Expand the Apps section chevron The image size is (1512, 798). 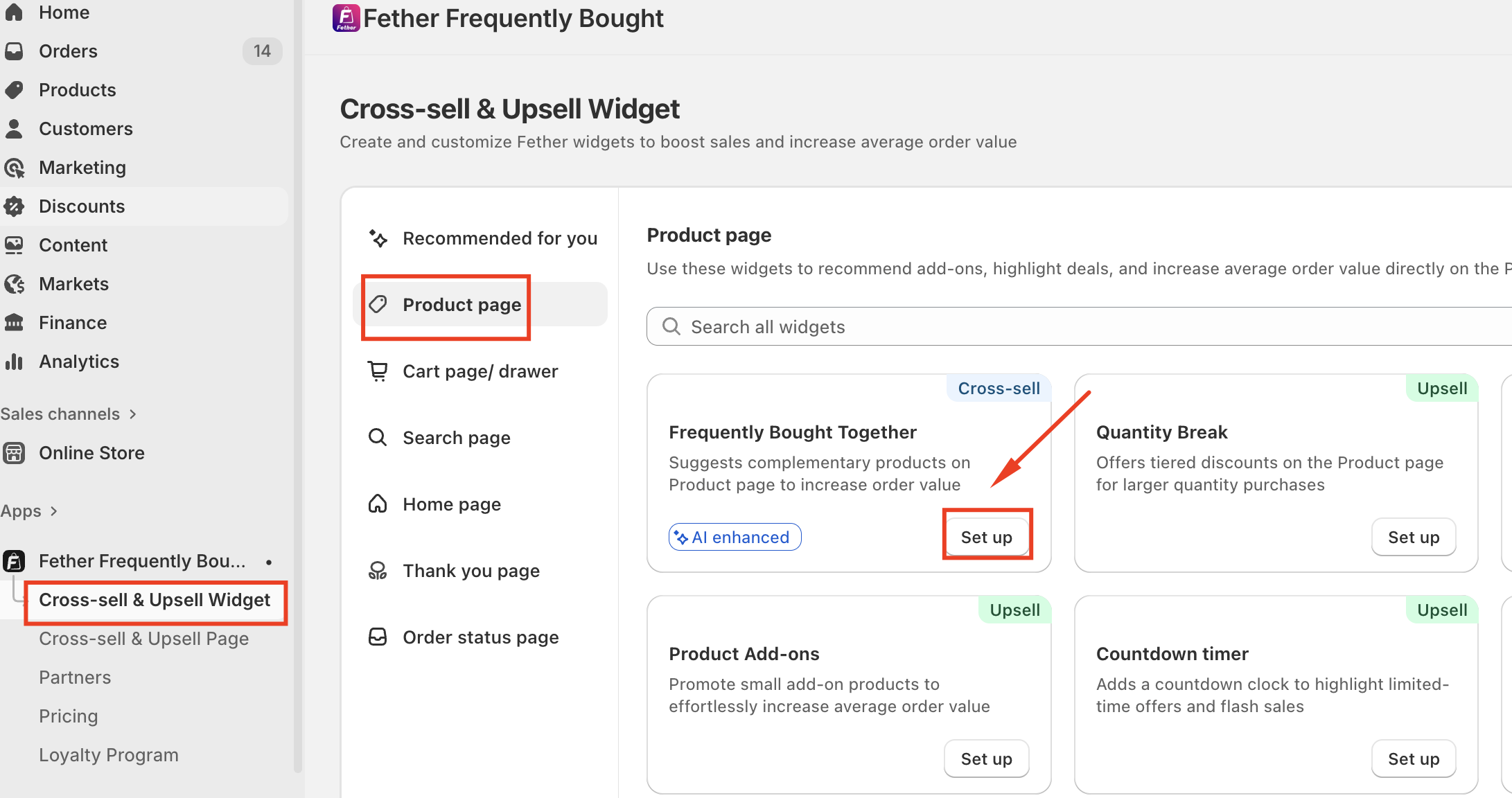click(53, 511)
